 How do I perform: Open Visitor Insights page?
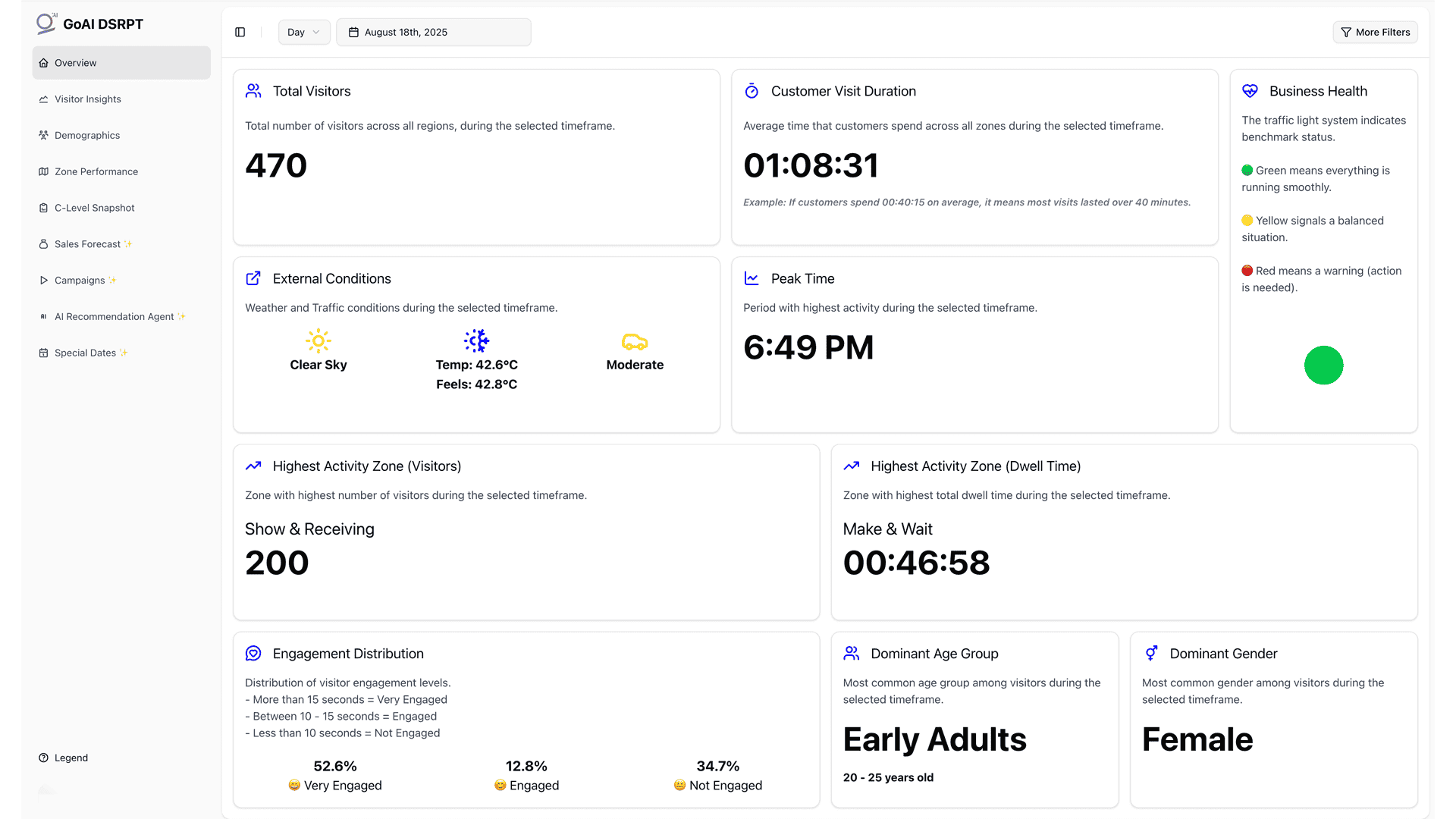[x=121, y=99]
